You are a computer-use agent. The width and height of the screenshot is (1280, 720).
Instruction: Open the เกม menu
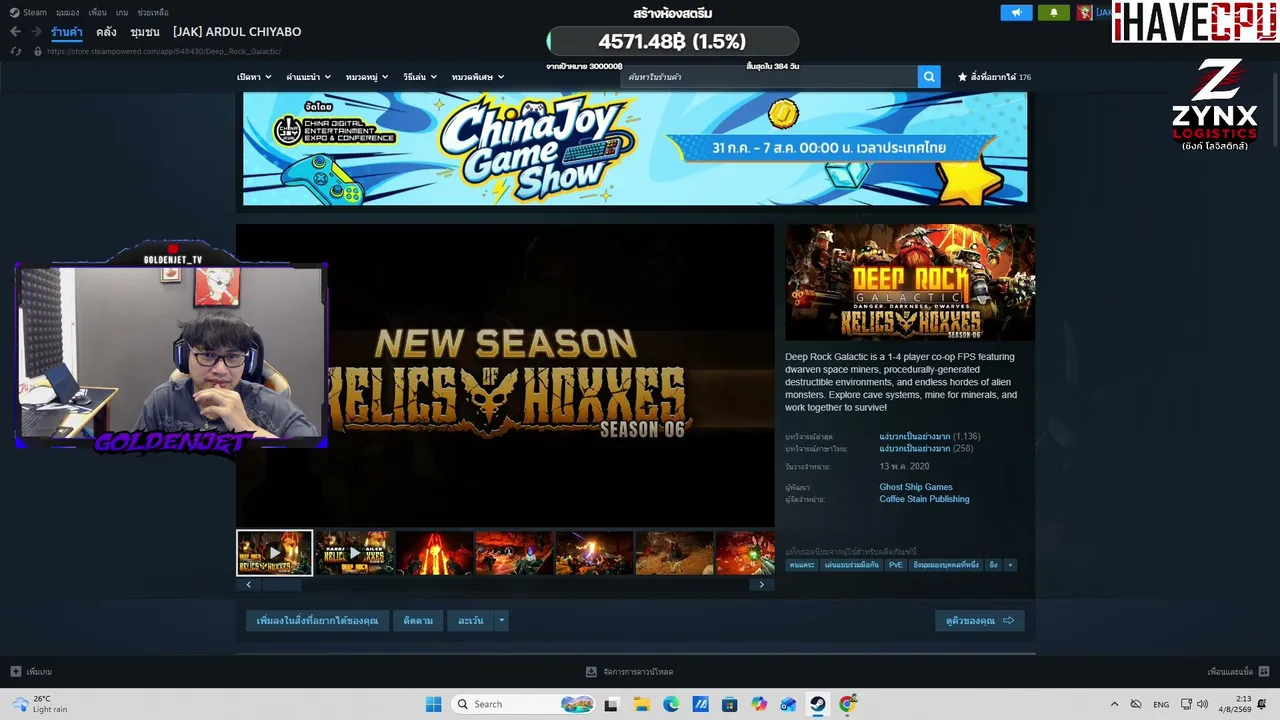click(122, 13)
